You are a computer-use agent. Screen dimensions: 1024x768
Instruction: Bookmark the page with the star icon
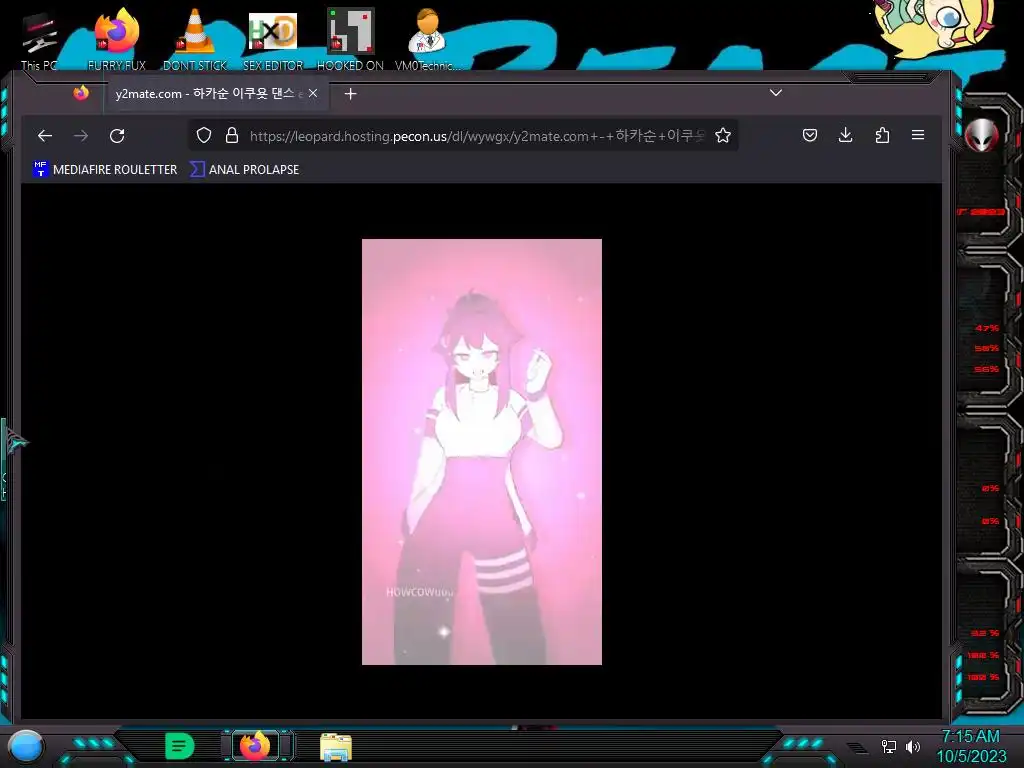pyautogui.click(x=722, y=135)
